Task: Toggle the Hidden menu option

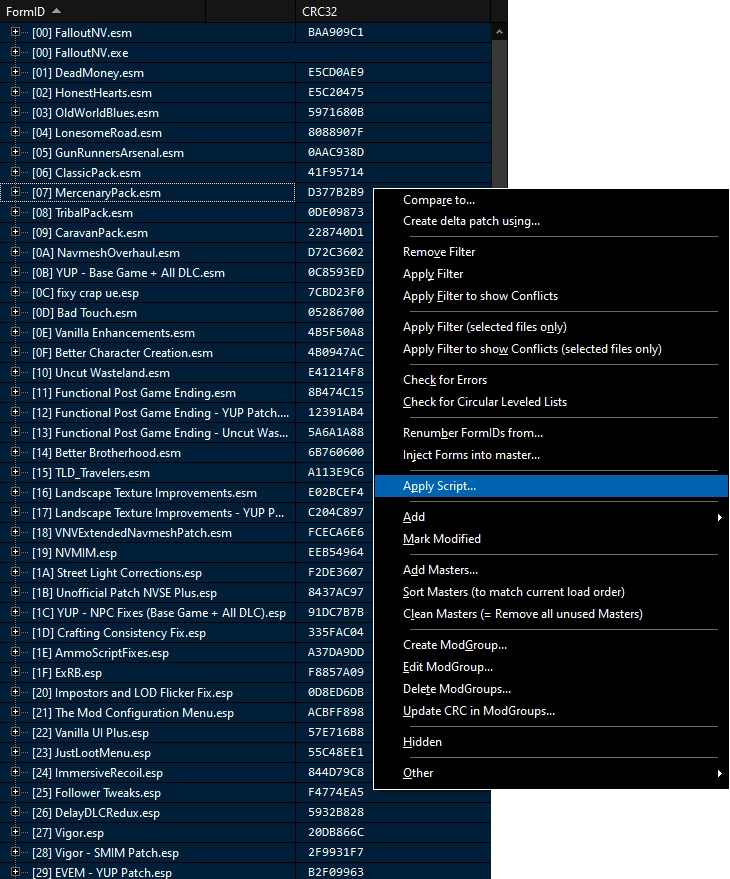Action: (422, 742)
